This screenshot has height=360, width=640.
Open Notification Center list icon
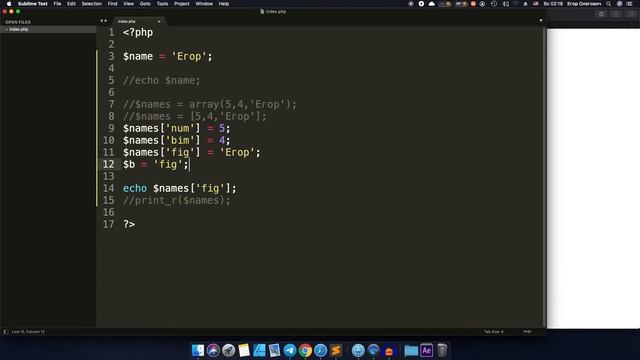pos(630,4)
